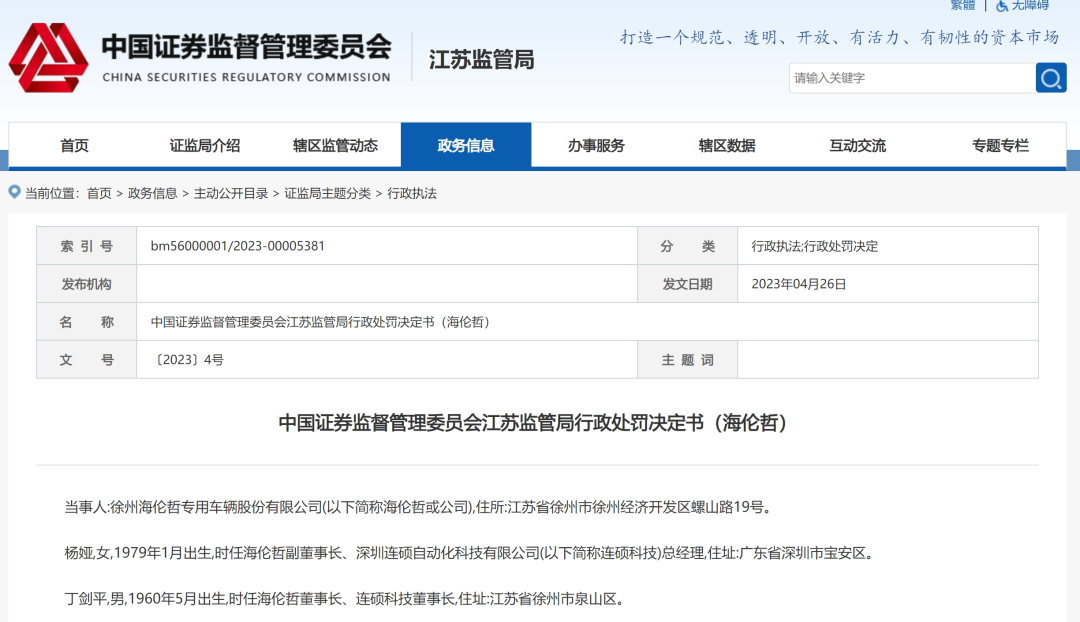Image resolution: width=1080 pixels, height=622 pixels.
Task: Click the accessibility wheelchair icon
Action: (x=1001, y=6)
